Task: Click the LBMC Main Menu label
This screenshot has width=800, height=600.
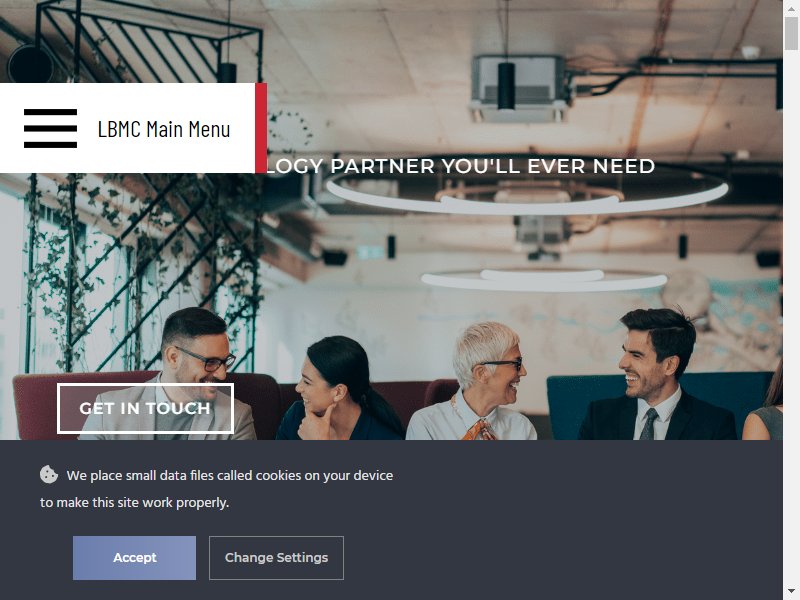Action: pos(164,129)
